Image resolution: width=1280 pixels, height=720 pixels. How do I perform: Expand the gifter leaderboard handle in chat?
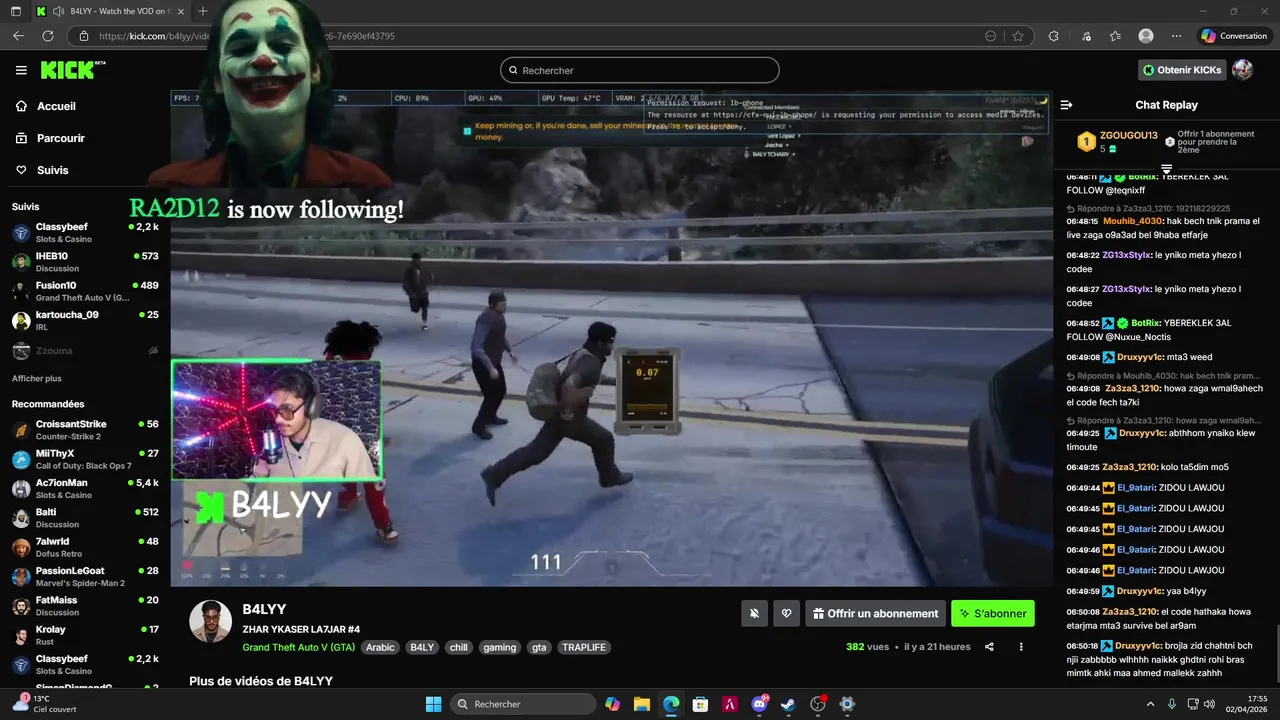(x=1166, y=168)
